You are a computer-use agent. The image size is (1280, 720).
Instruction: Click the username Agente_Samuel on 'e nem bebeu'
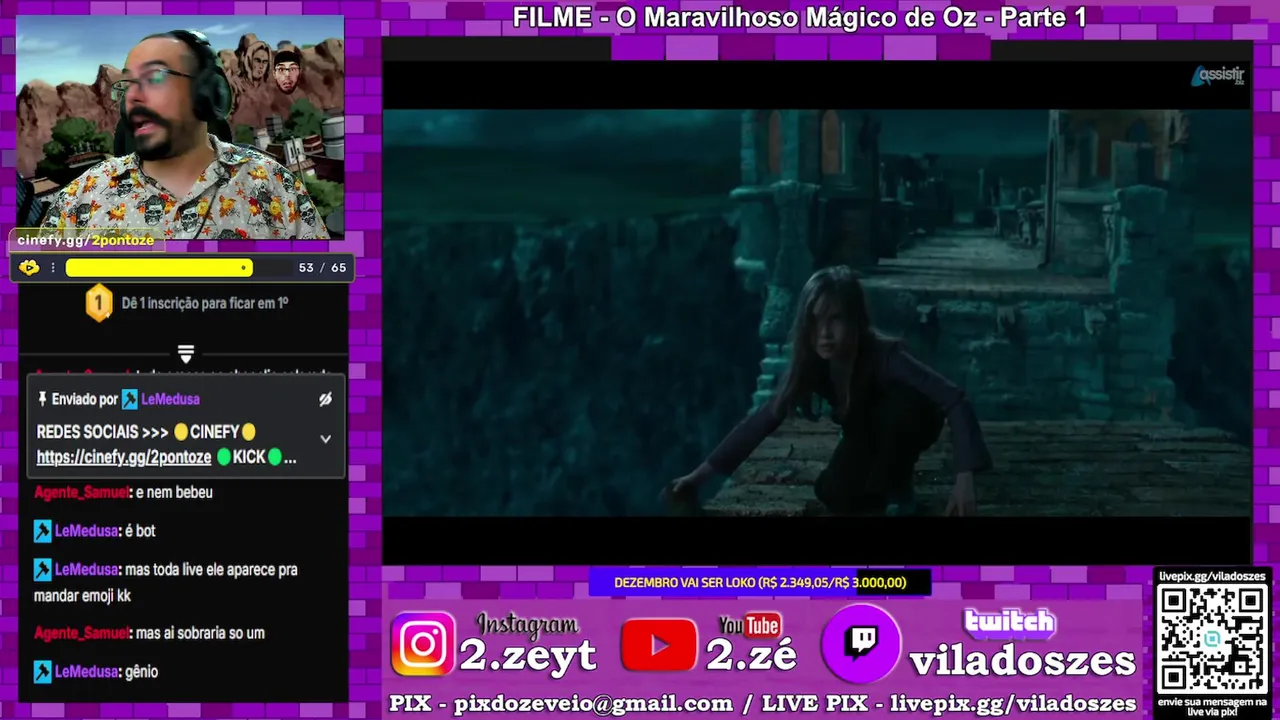pos(81,492)
